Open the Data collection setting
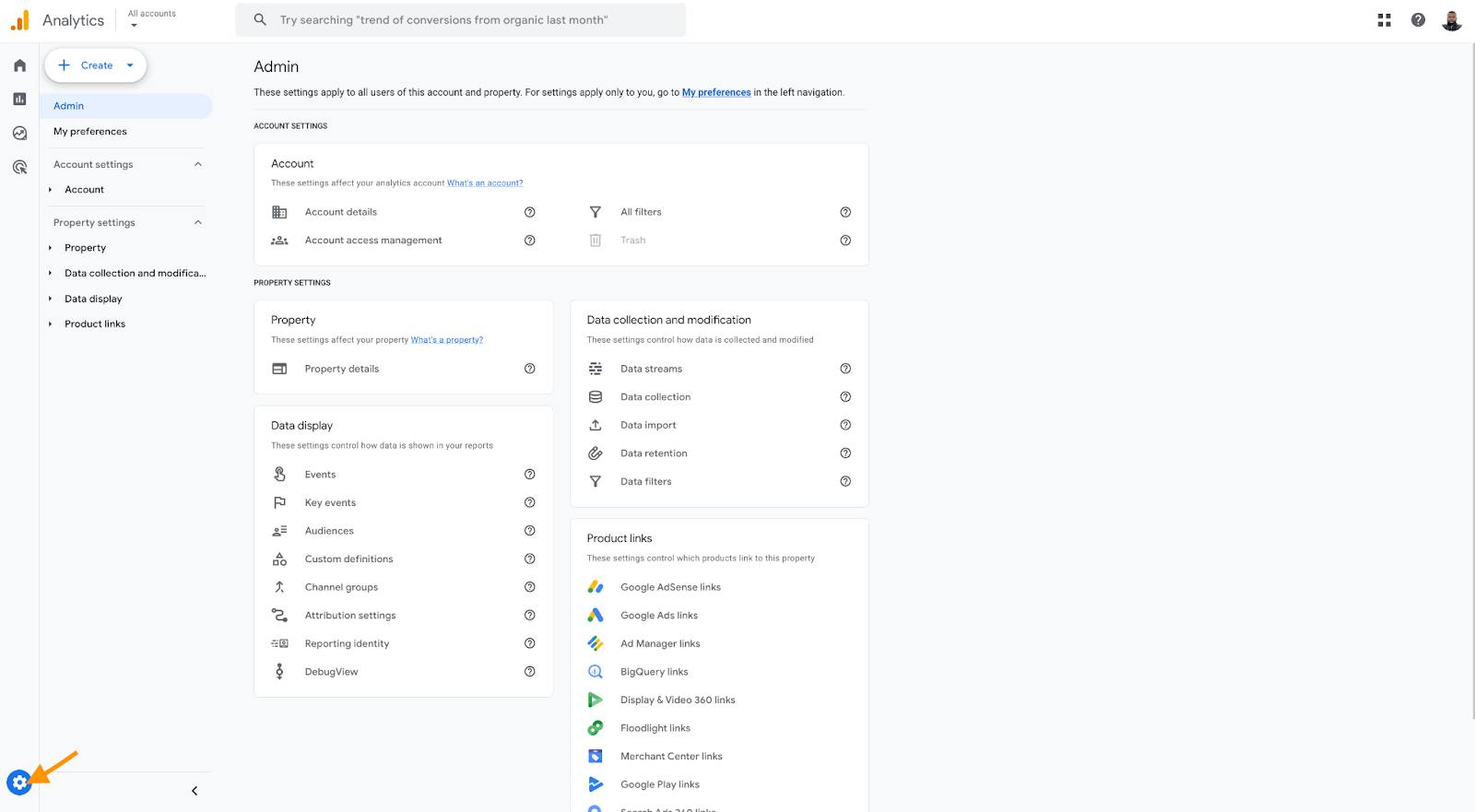 point(655,397)
